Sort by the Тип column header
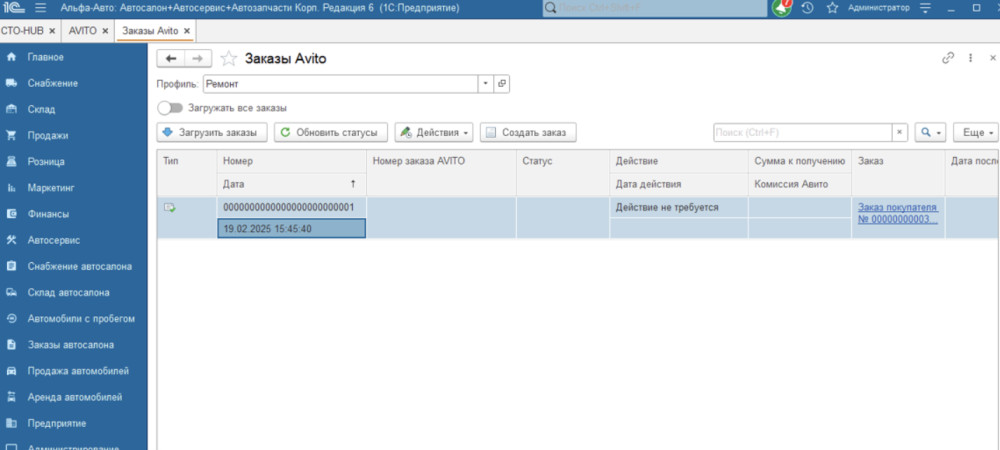This screenshot has height=450, width=1000. coord(187,173)
